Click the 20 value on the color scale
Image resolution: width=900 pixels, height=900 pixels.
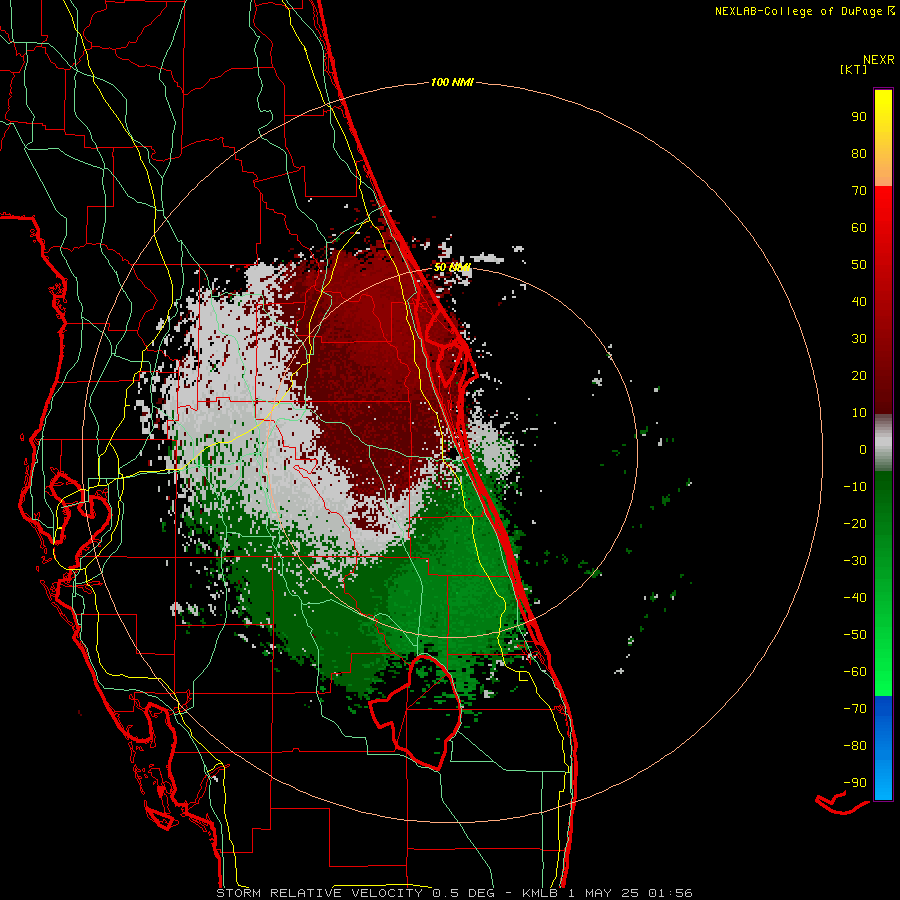coord(859,375)
